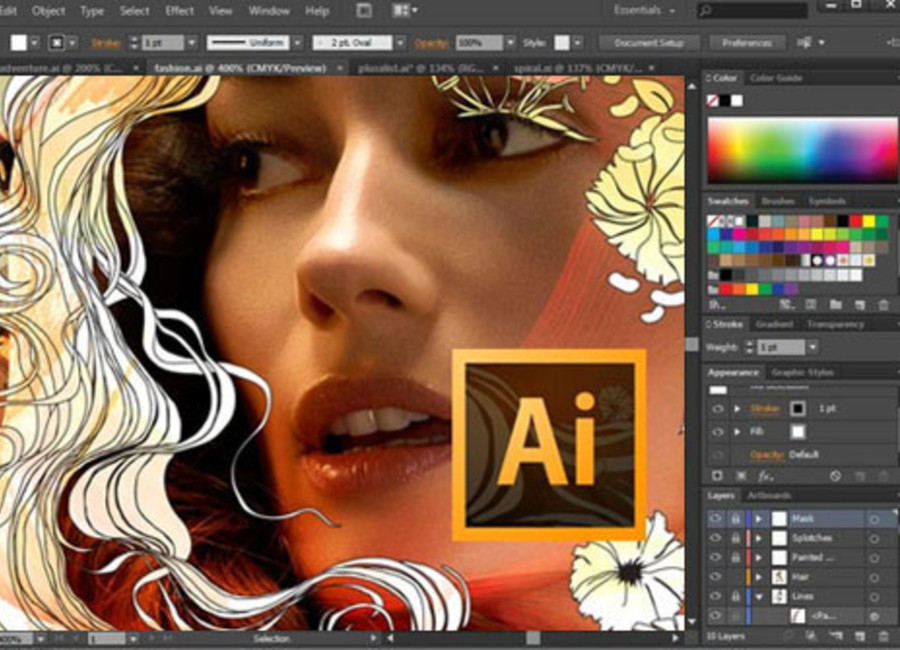
Task: Switch to the Gradient panel tab
Action: pos(774,324)
